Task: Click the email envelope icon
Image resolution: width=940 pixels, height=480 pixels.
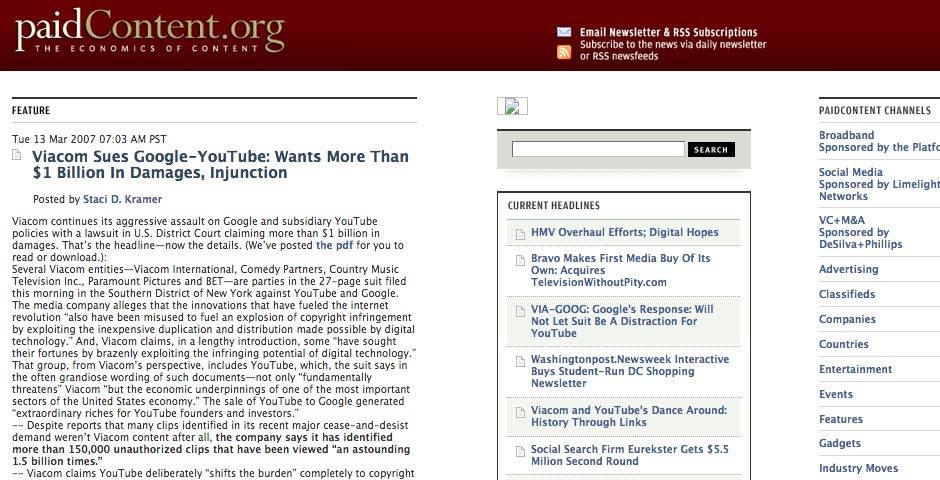Action: tap(564, 32)
